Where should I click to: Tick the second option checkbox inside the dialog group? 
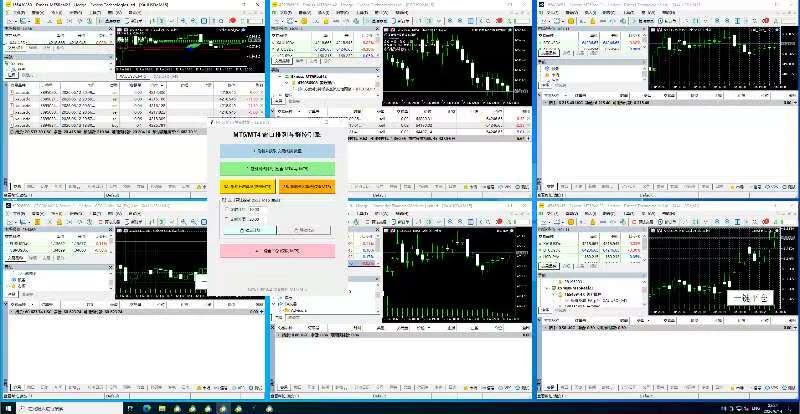[227, 219]
